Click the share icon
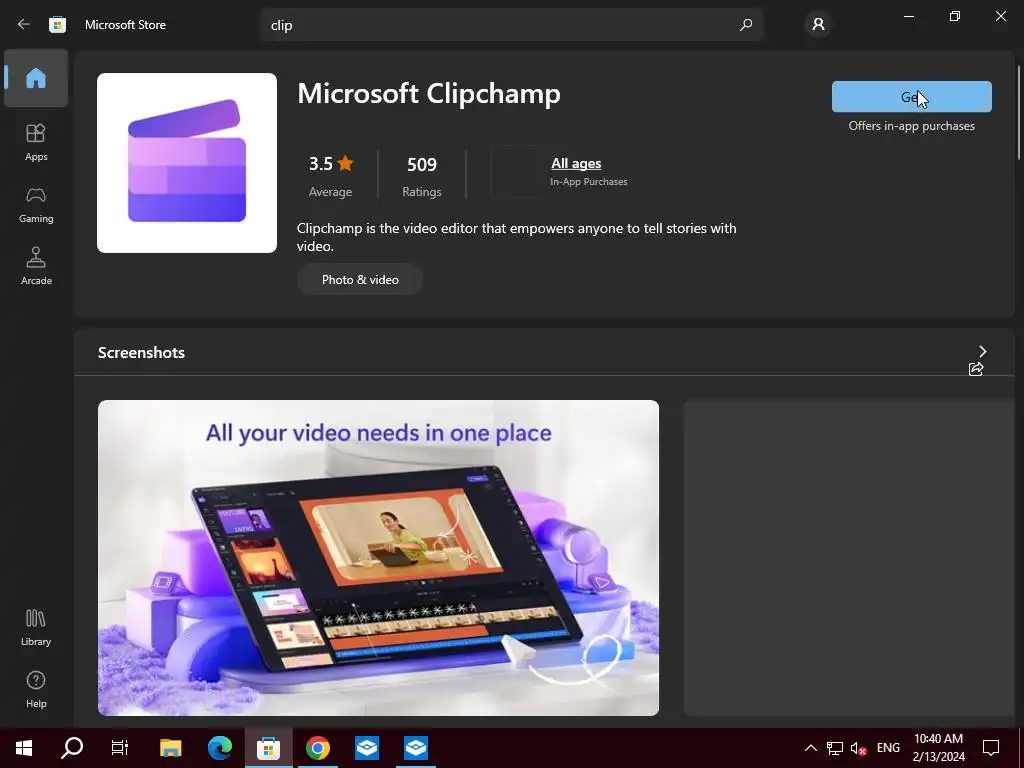 point(976,369)
